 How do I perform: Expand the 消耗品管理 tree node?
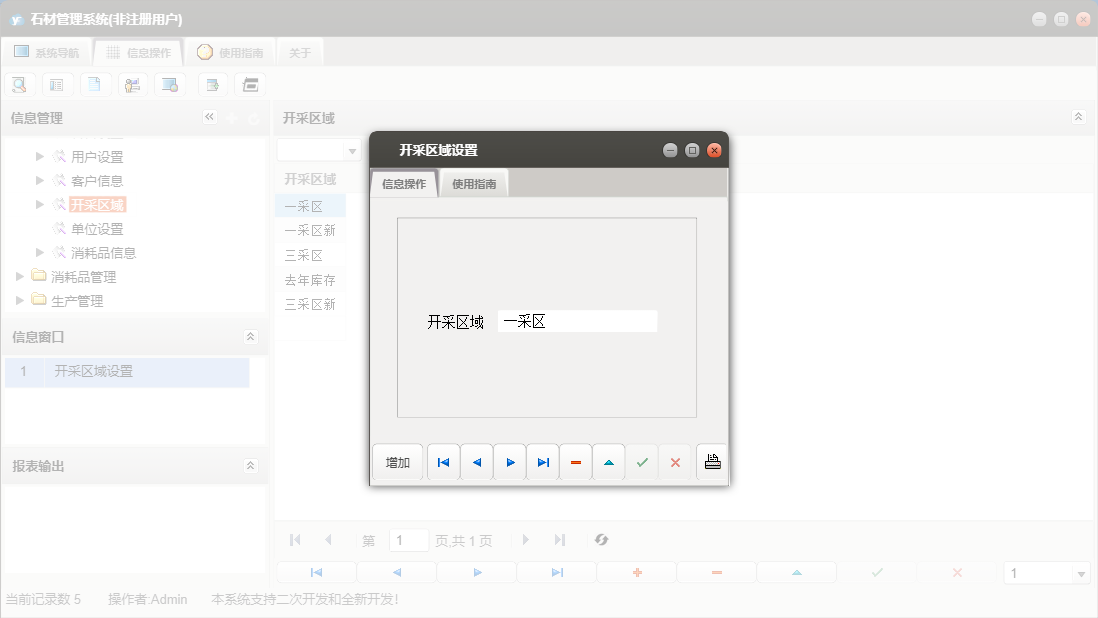[18, 276]
